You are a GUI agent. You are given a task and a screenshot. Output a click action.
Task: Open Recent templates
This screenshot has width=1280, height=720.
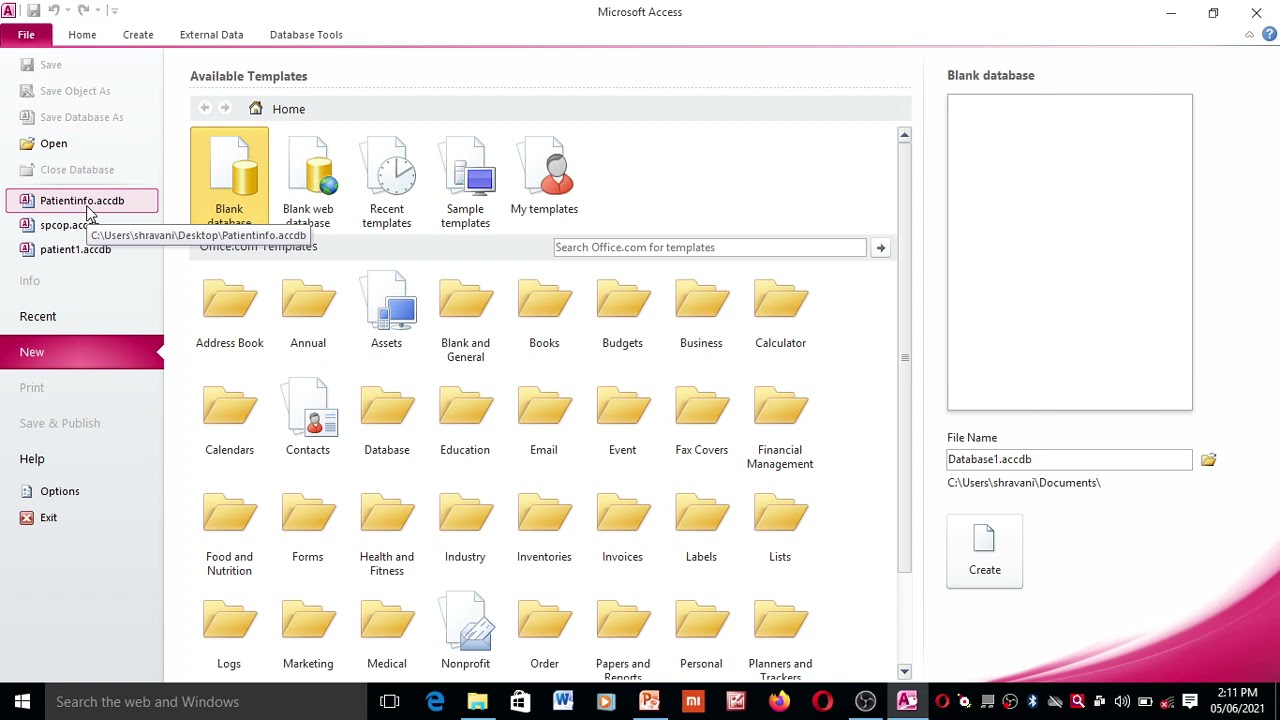(x=387, y=183)
